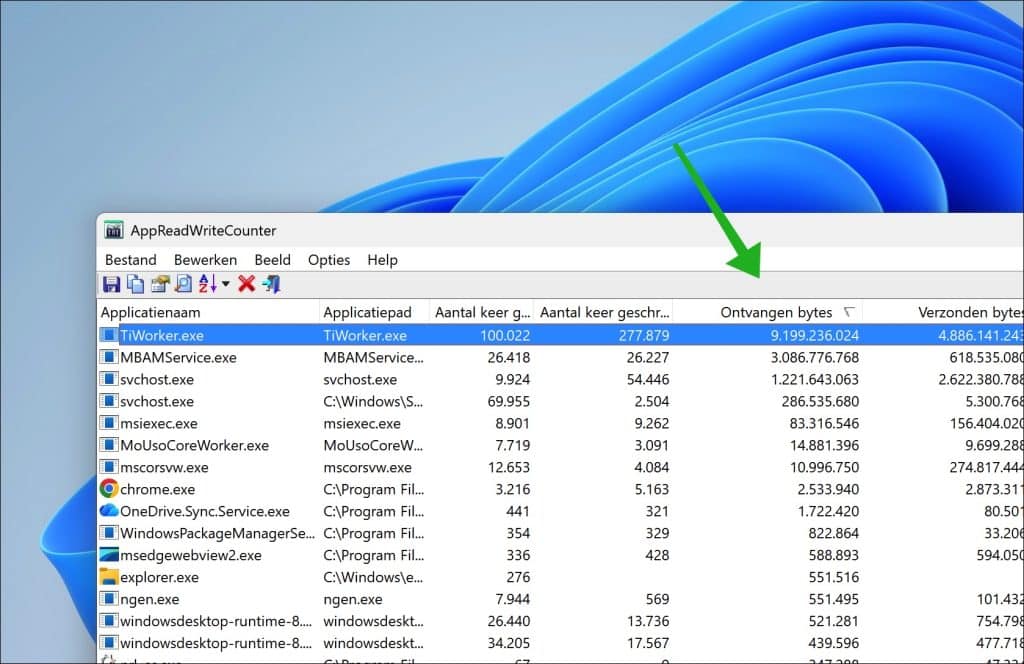The width and height of the screenshot is (1024, 664).
Task: Click the TiWorker.exe row icon
Action: [x=109, y=335]
